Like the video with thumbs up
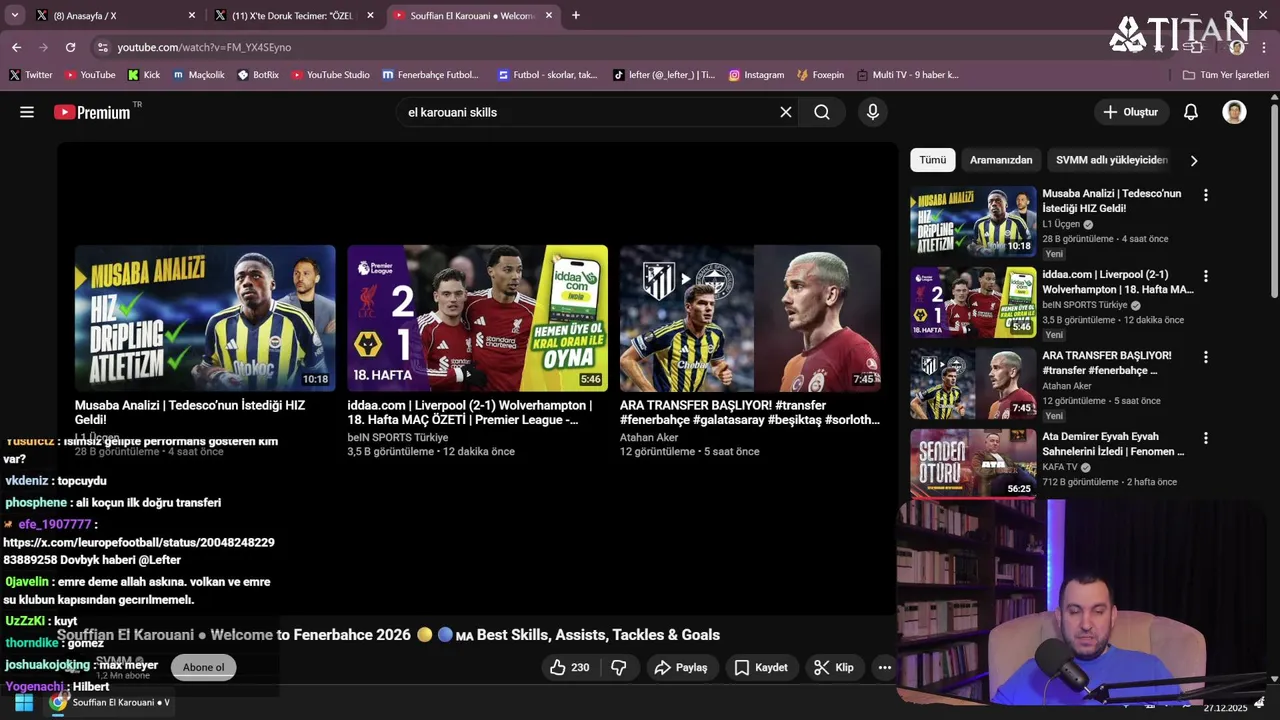Image resolution: width=1280 pixels, height=720 pixels. [569, 667]
